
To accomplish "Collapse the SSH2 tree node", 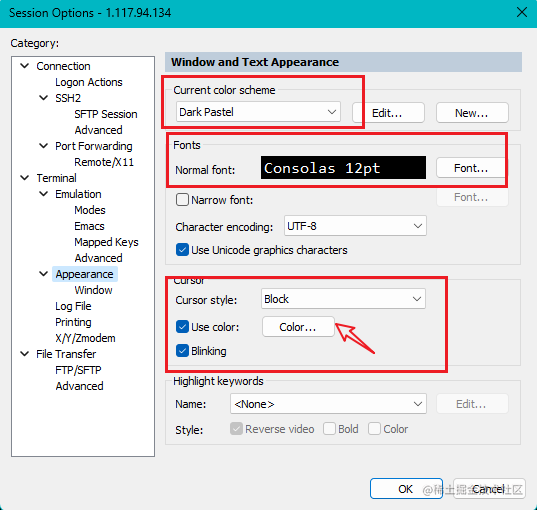I will 43,98.
